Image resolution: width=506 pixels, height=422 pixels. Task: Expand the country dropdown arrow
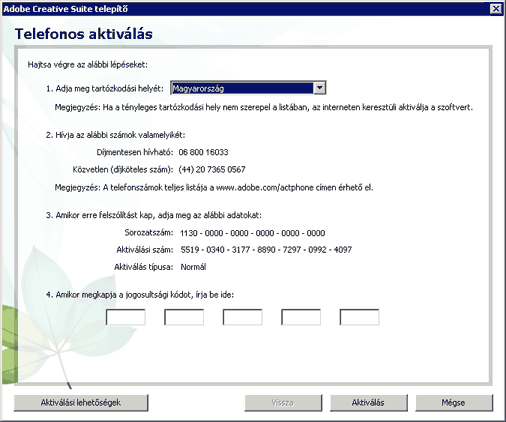[319, 88]
